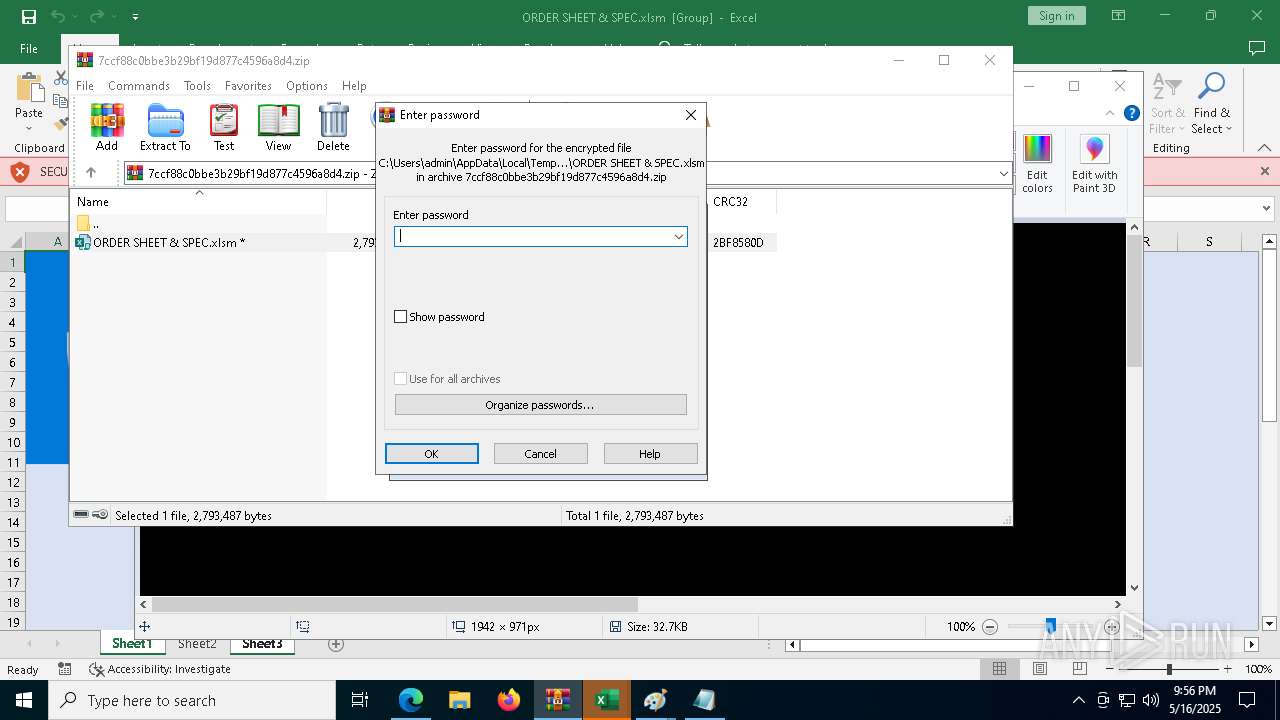Viewport: 1280px width, 720px height.
Task: Click Excel taskbar icon
Action: tap(606, 700)
